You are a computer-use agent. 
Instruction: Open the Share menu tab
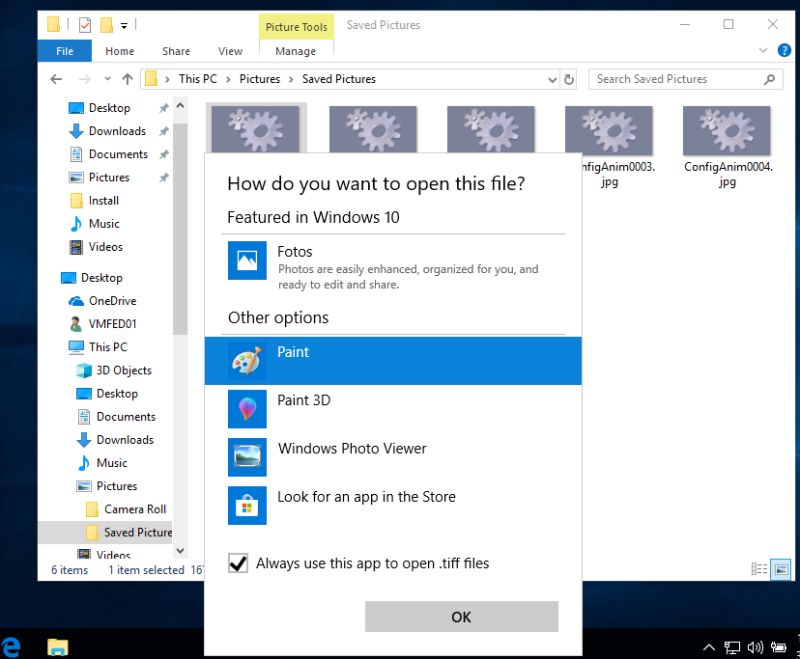point(175,50)
